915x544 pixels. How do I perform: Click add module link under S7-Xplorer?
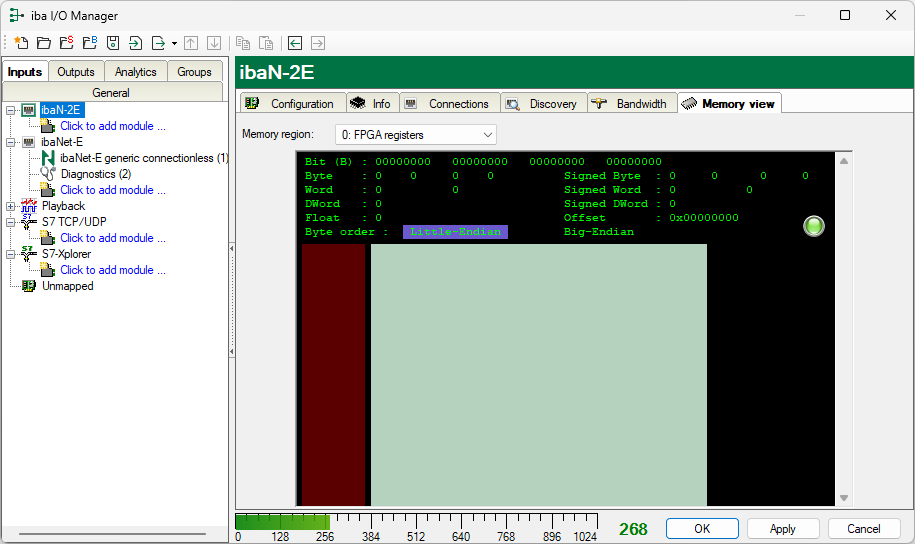[112, 270]
